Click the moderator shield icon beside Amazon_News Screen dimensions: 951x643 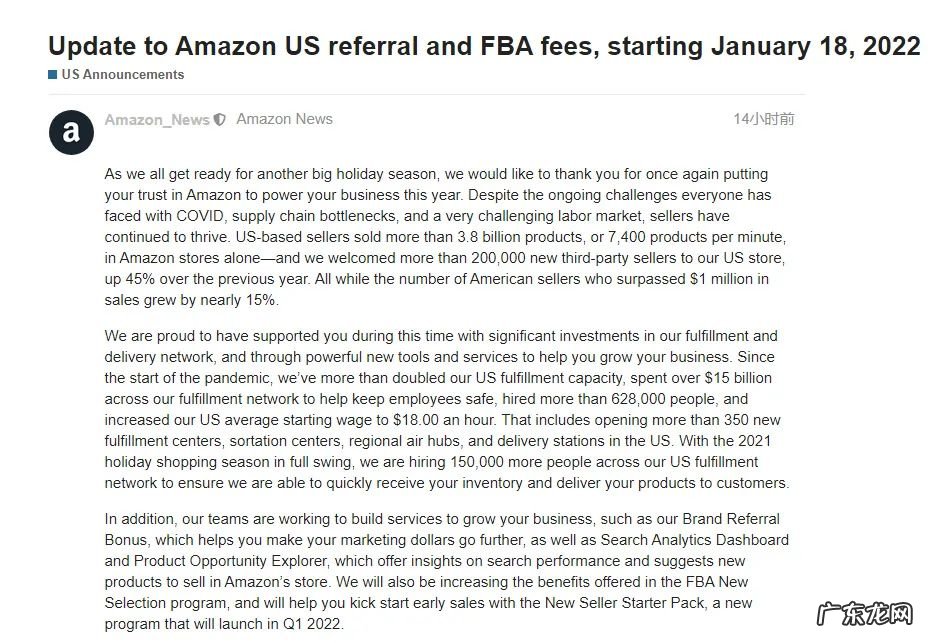click(x=220, y=120)
